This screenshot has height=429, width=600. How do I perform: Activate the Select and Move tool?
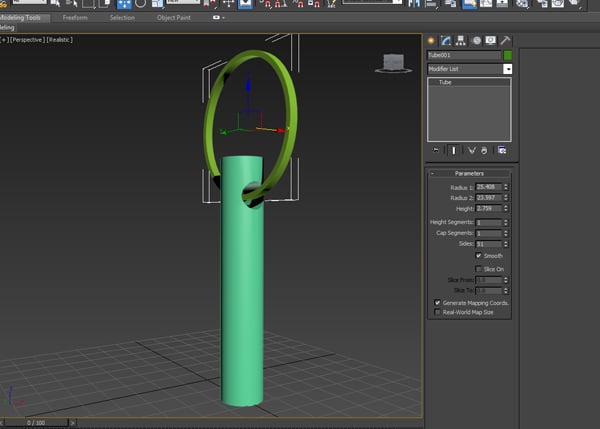[x=124, y=4]
